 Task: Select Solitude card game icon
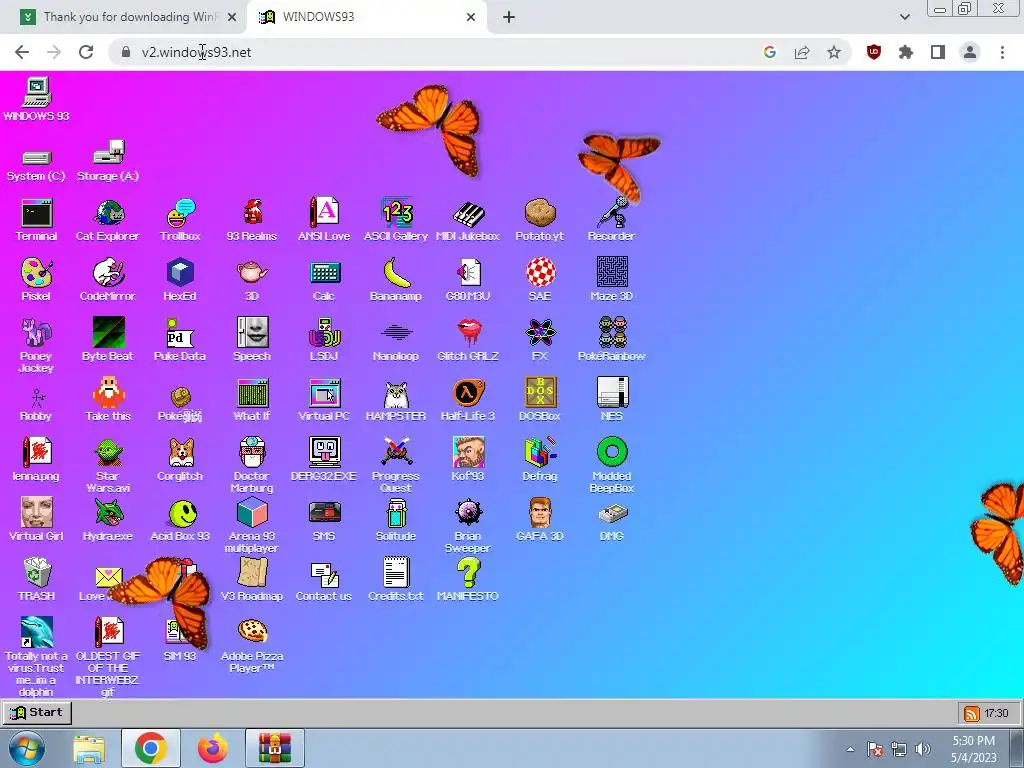(396, 520)
